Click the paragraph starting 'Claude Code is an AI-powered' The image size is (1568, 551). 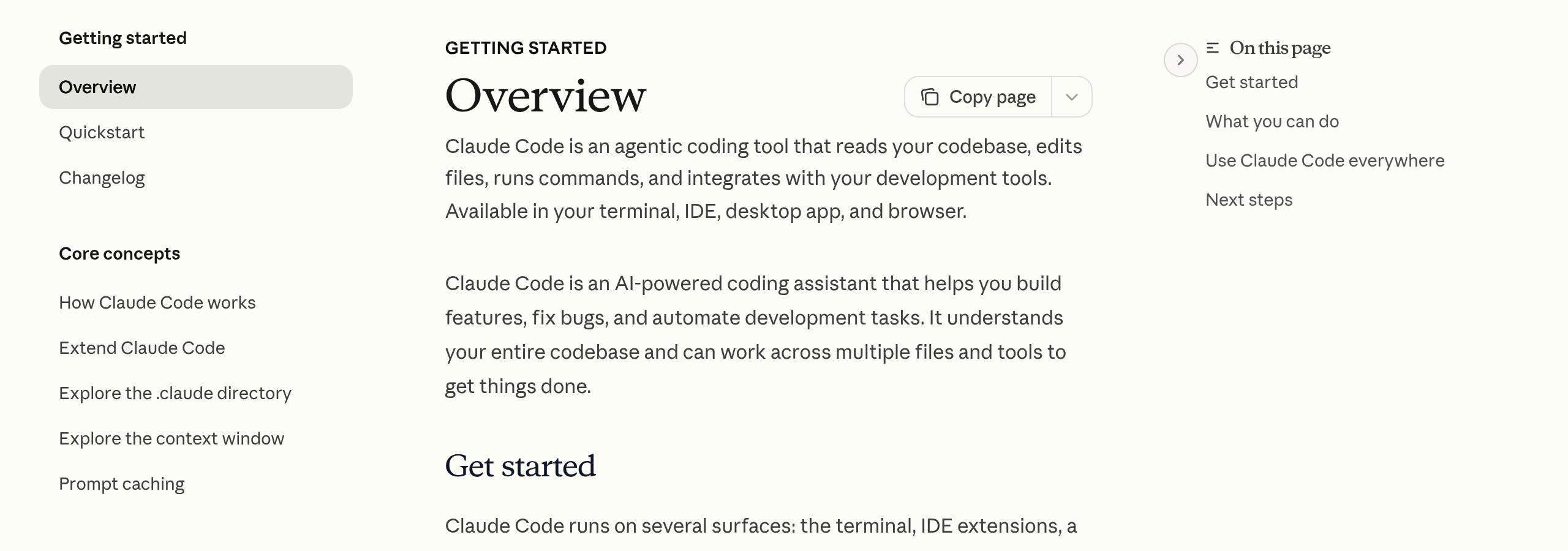(x=755, y=335)
